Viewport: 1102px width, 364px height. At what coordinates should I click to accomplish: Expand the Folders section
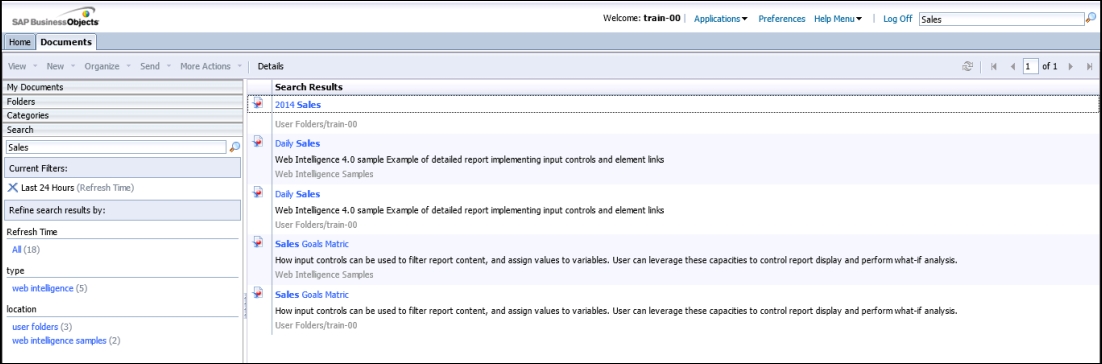pos(122,101)
